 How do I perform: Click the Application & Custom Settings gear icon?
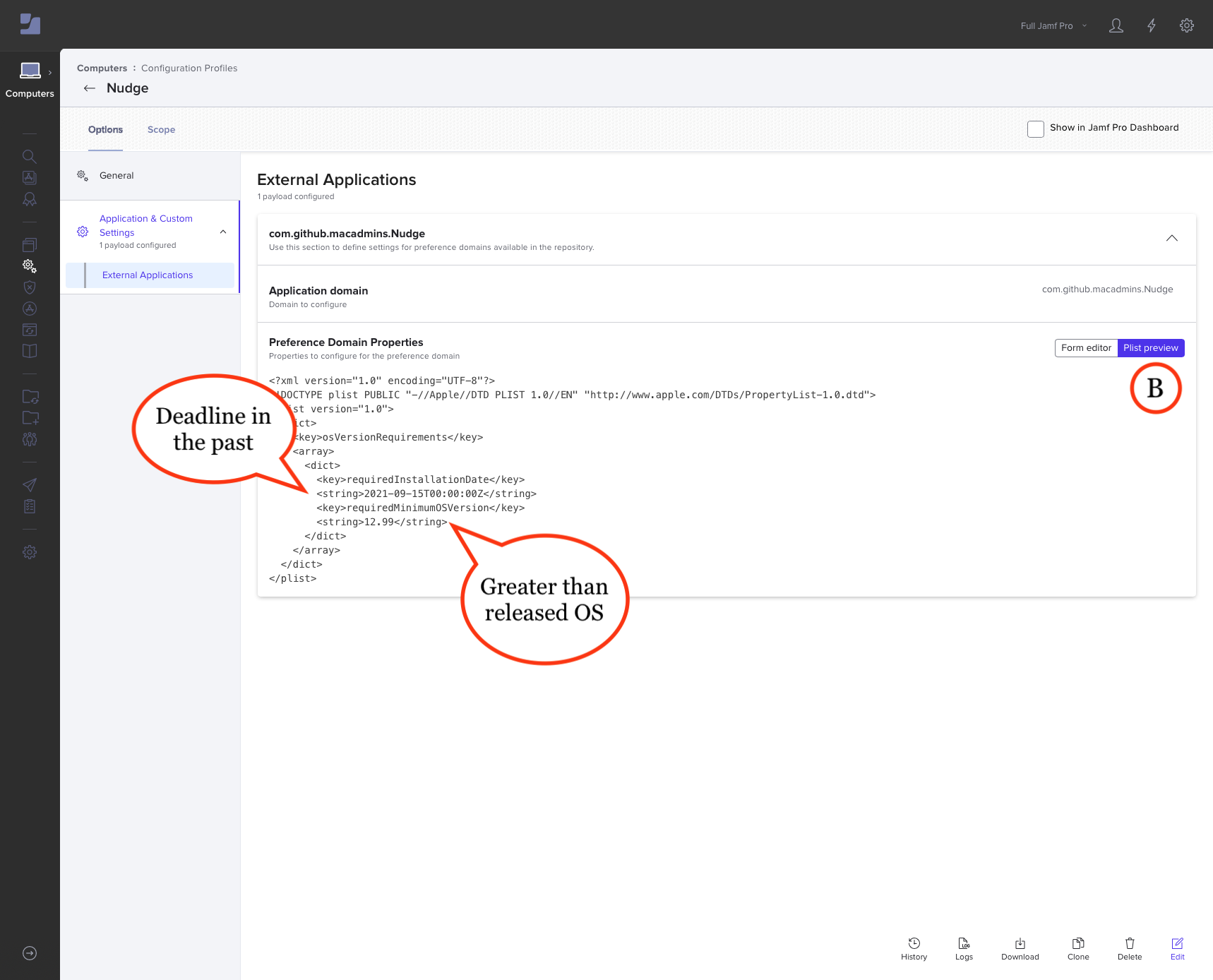pyautogui.click(x=83, y=232)
